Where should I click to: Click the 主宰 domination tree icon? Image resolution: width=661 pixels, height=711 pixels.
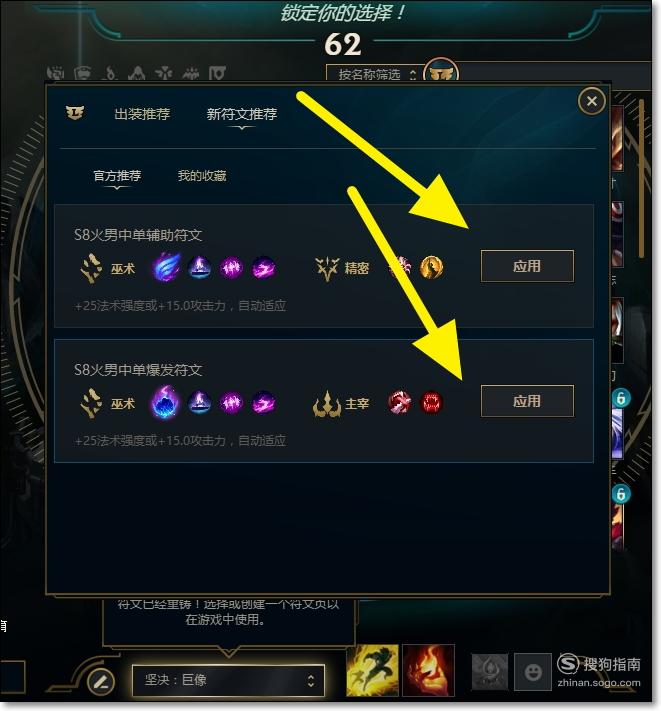point(326,404)
